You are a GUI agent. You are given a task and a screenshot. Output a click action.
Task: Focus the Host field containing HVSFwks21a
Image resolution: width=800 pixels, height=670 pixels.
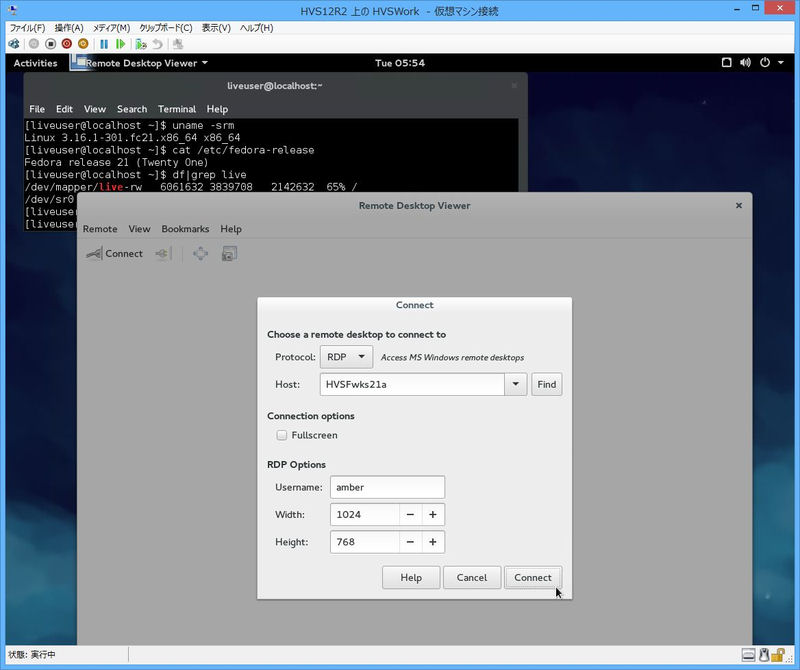pyautogui.click(x=412, y=384)
